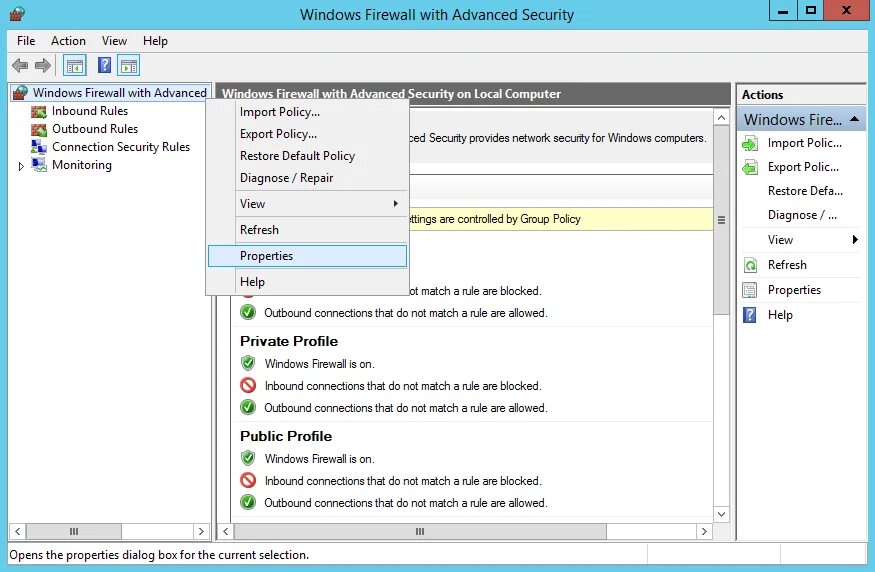Select Outbound Rules tree item
Viewport: 875px width, 572px height.
coord(95,129)
